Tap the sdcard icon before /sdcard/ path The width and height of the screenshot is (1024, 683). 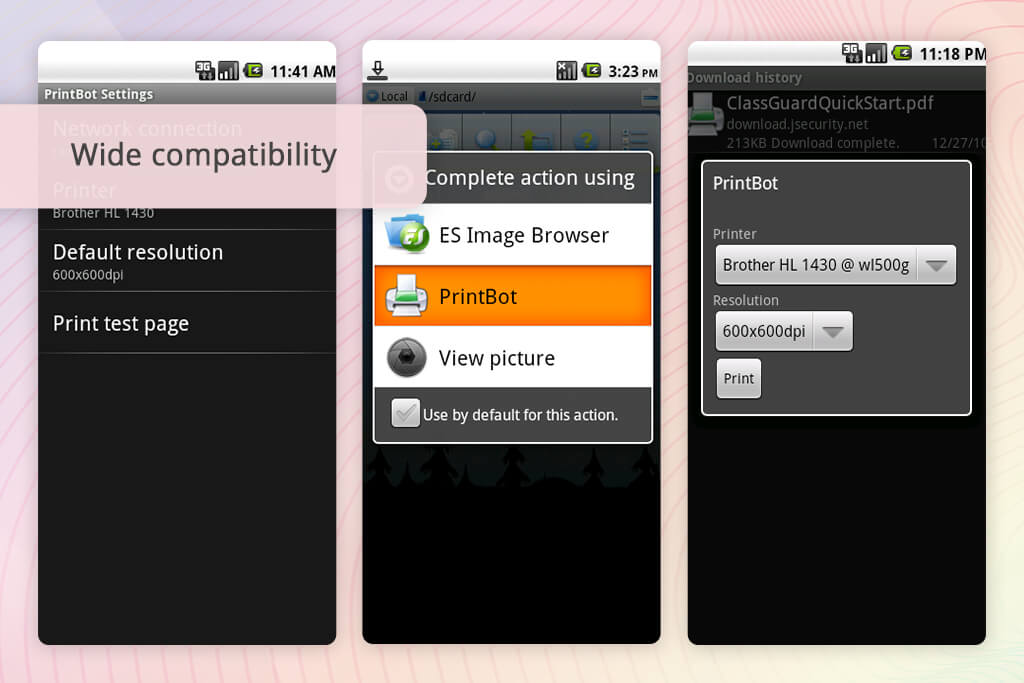tap(422, 97)
